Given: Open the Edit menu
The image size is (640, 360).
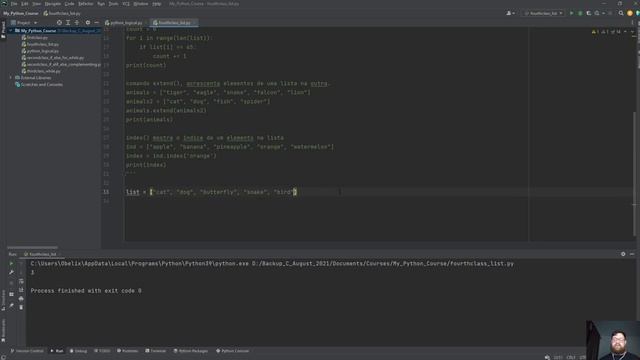Looking at the screenshot, I should tap(25, 4).
